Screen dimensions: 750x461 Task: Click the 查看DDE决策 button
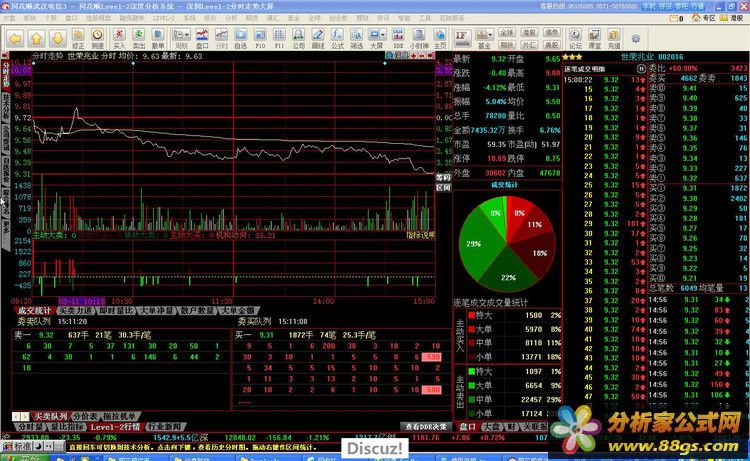[x=425, y=427]
